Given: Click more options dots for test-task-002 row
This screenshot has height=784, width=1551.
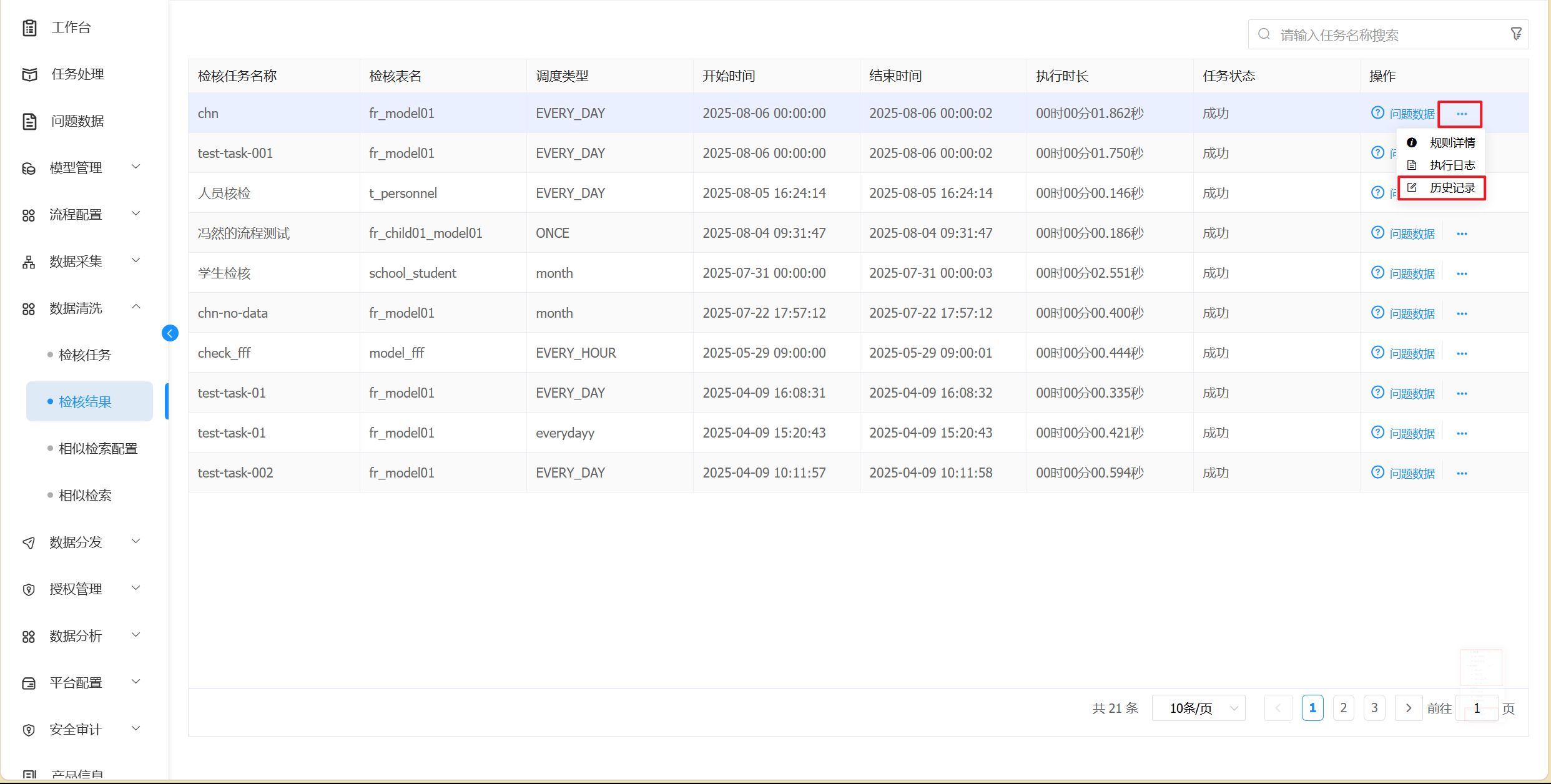Looking at the screenshot, I should [1462, 473].
